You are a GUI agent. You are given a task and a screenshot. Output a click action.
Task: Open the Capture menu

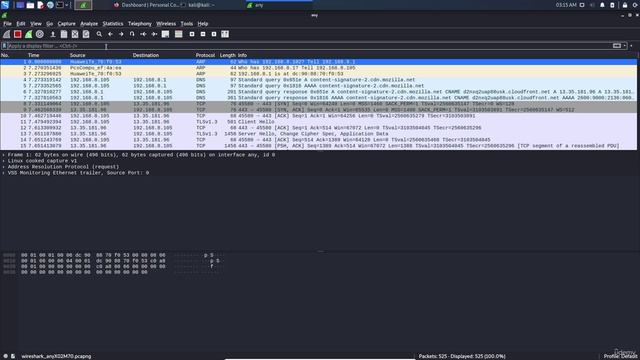[67, 24]
